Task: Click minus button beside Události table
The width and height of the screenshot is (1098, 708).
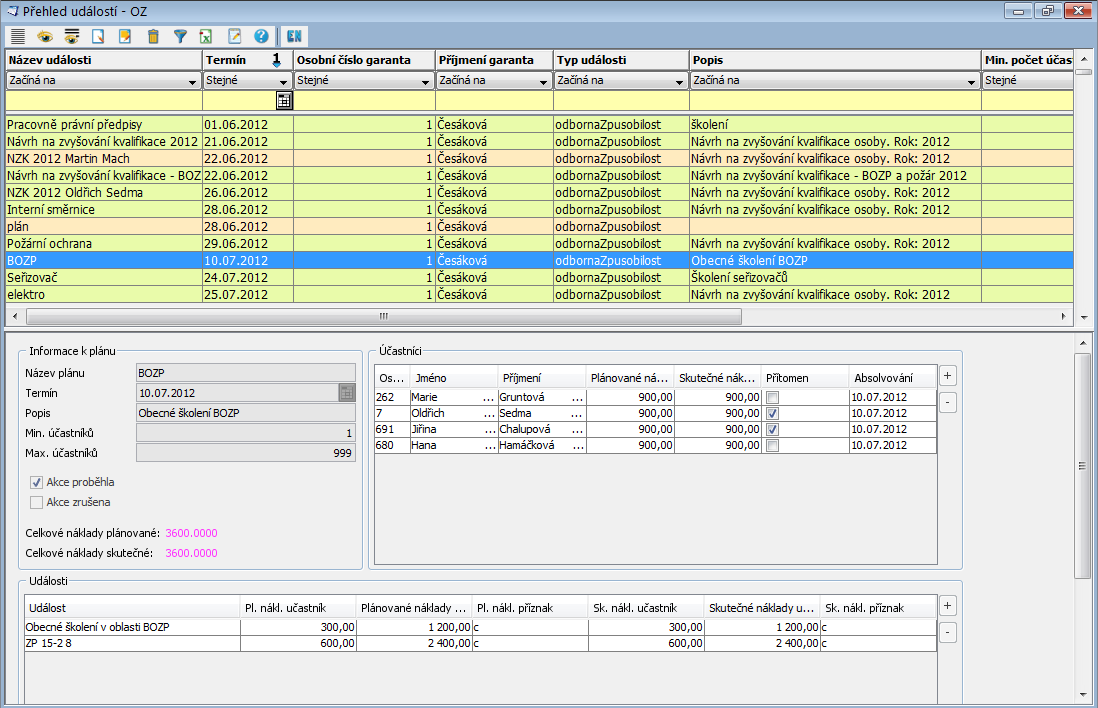Action: coord(948,632)
